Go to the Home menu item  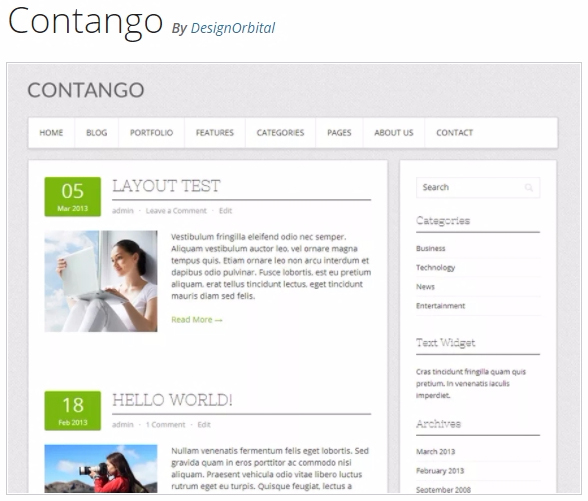coord(51,133)
